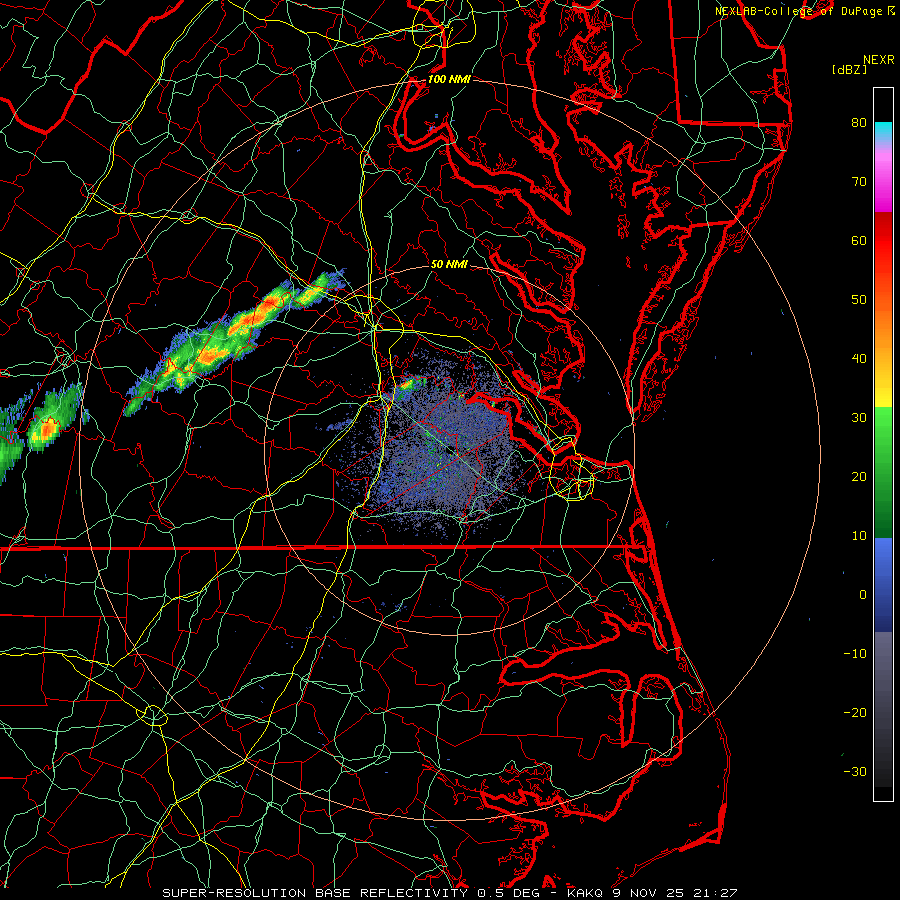
Task: Click "SUPER-RESOLUTION BASE REFLECTIVITY" in the caption
Action: 315,893
